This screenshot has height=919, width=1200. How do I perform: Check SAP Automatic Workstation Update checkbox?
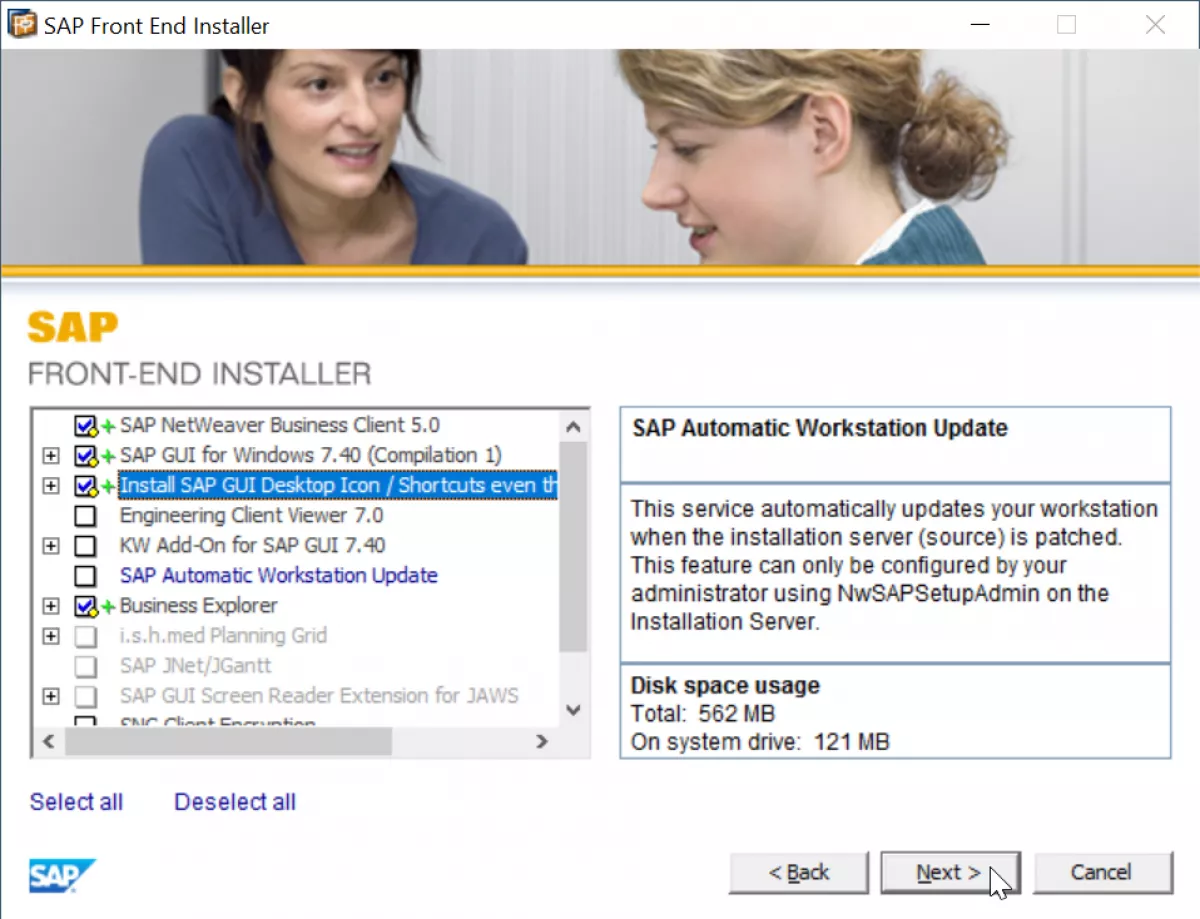pos(85,576)
